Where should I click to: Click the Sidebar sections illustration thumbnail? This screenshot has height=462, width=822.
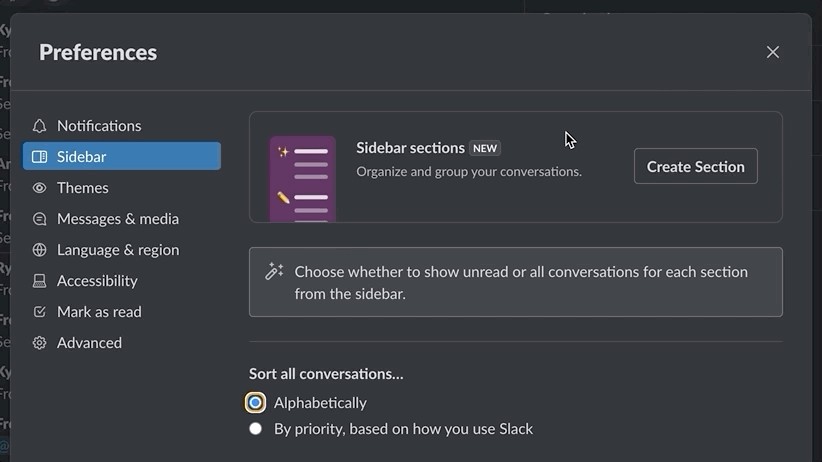(302, 179)
